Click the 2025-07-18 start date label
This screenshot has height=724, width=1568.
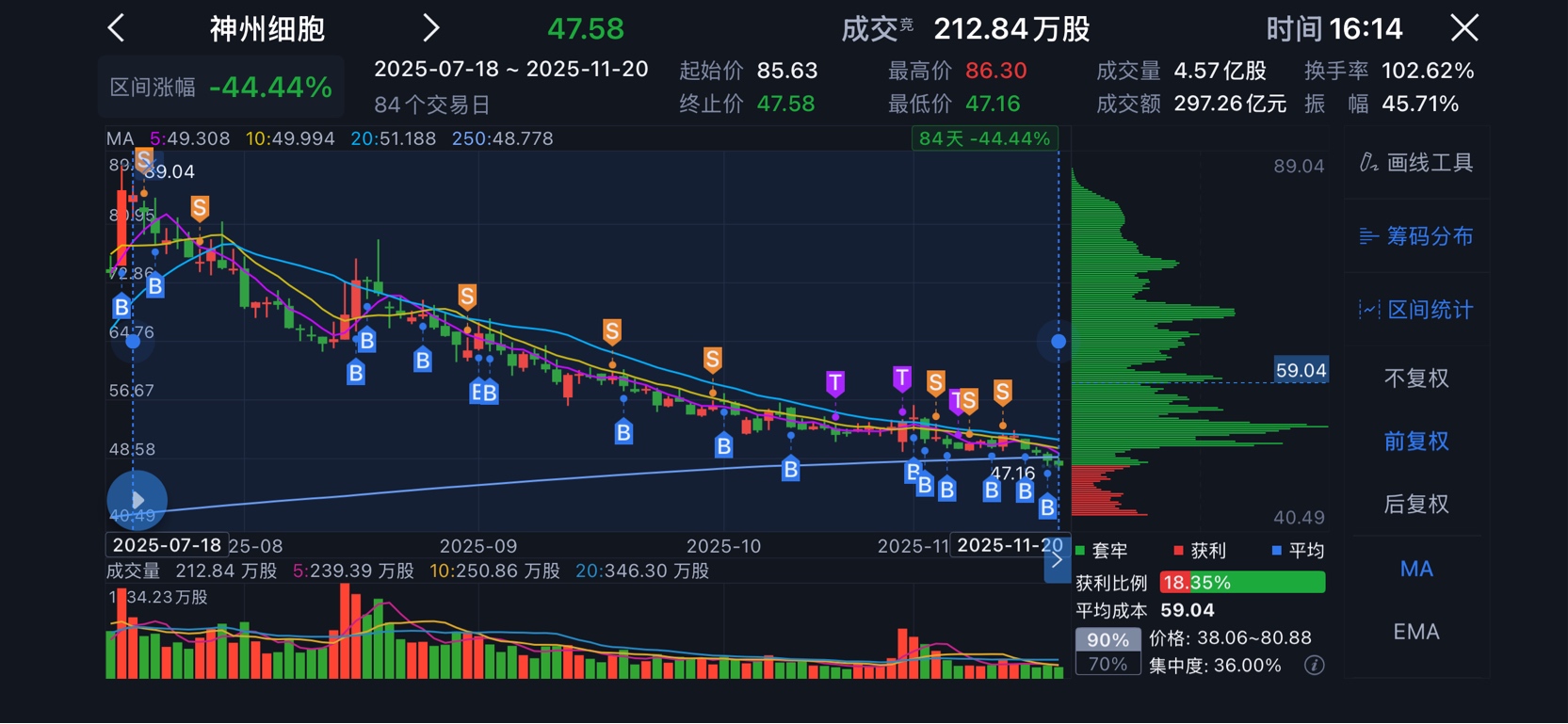[x=166, y=545]
